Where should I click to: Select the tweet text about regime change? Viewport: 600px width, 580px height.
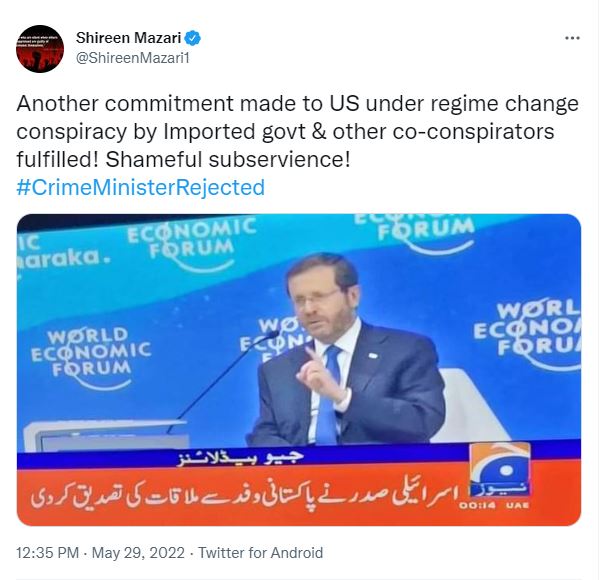click(x=297, y=131)
